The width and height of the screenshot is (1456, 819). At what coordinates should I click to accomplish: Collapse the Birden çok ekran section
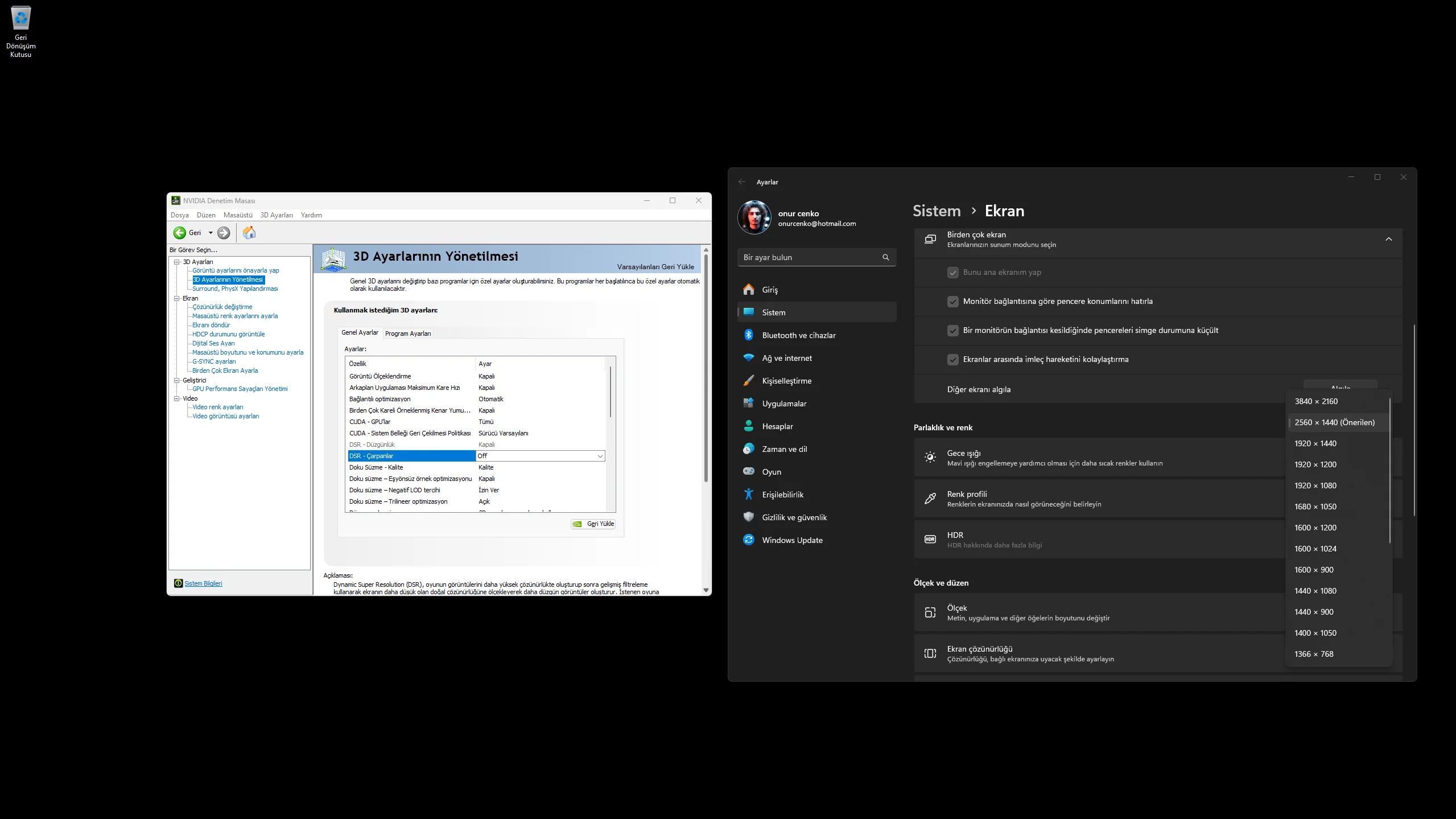pyautogui.click(x=1388, y=240)
